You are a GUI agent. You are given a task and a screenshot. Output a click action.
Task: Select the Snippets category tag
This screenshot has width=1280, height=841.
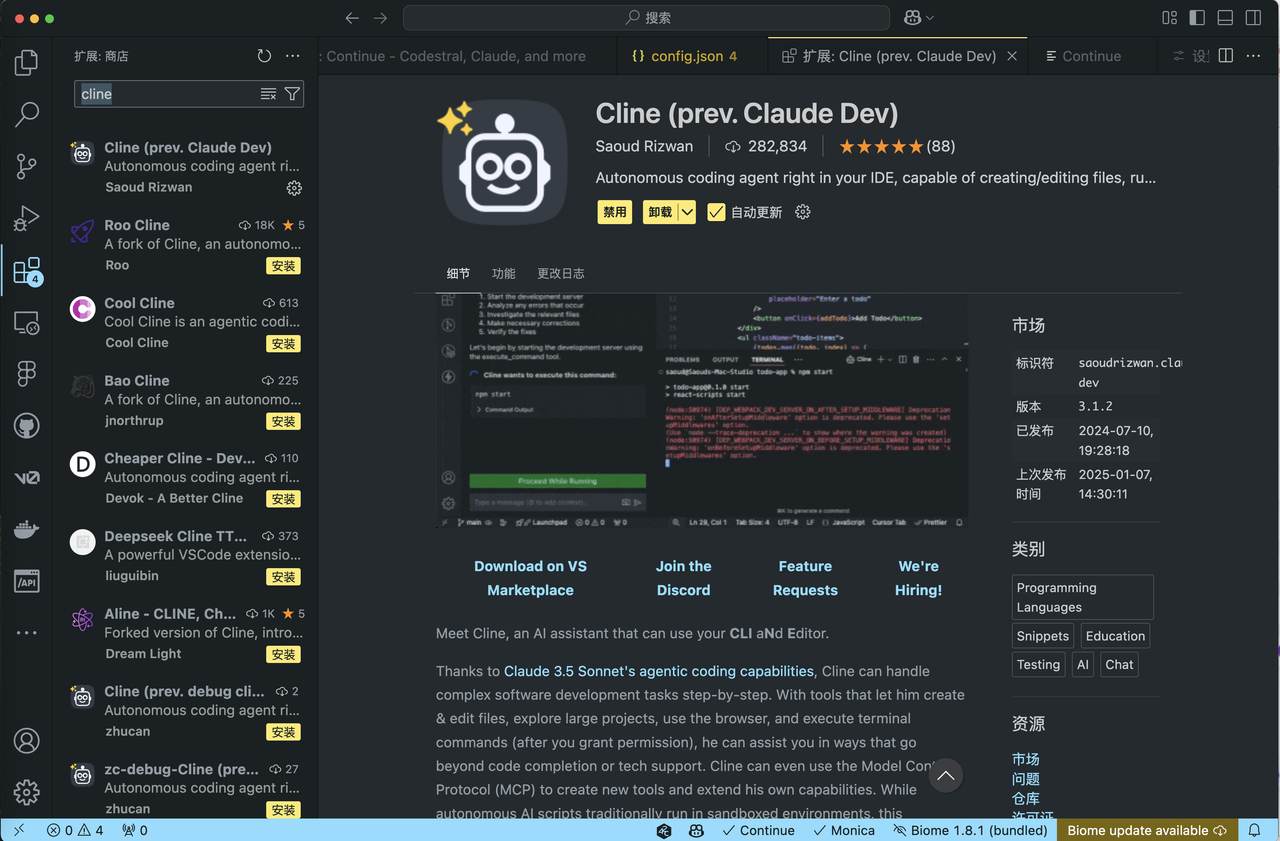(1043, 636)
